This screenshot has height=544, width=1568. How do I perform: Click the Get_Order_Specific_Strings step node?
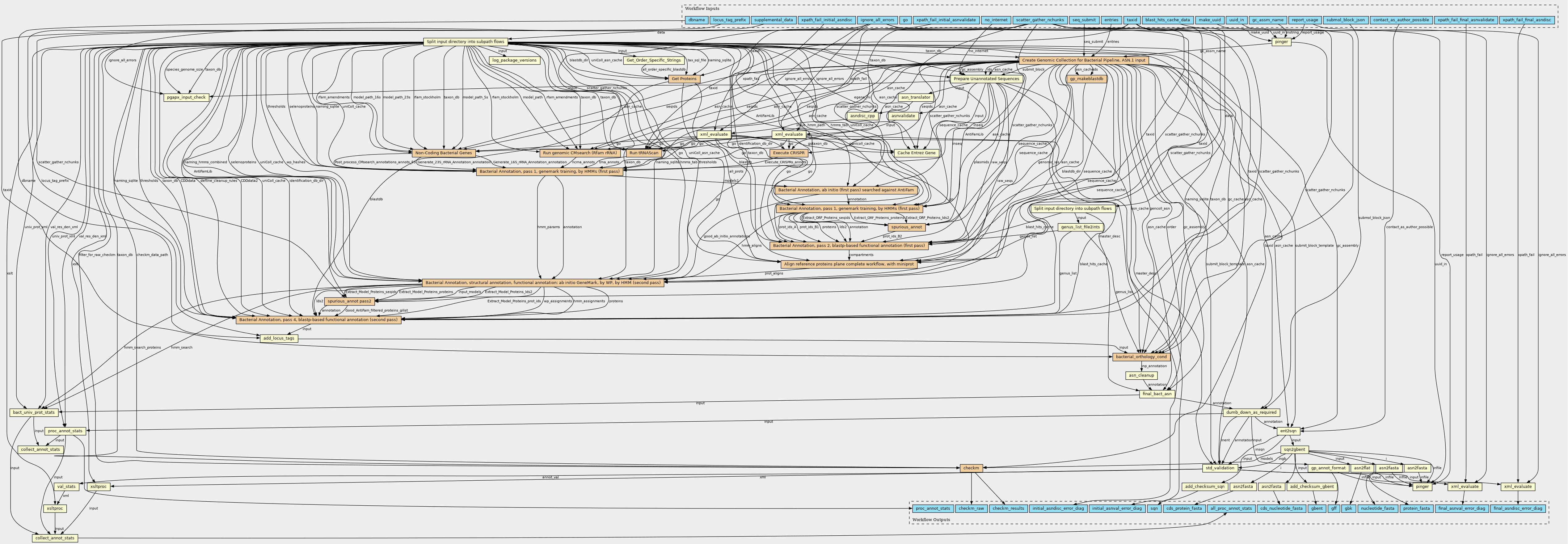[x=653, y=60]
